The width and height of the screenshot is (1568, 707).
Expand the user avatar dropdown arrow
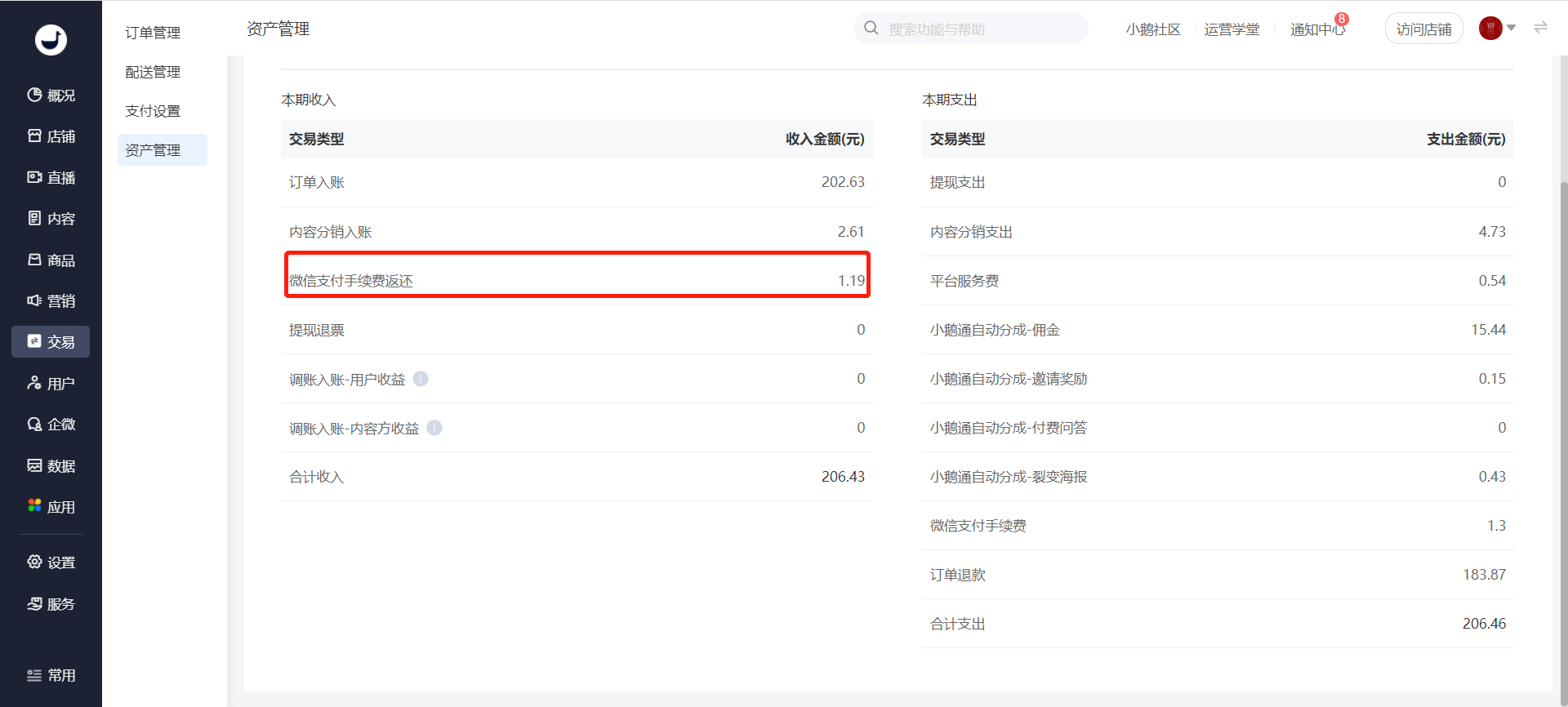pos(1511,28)
